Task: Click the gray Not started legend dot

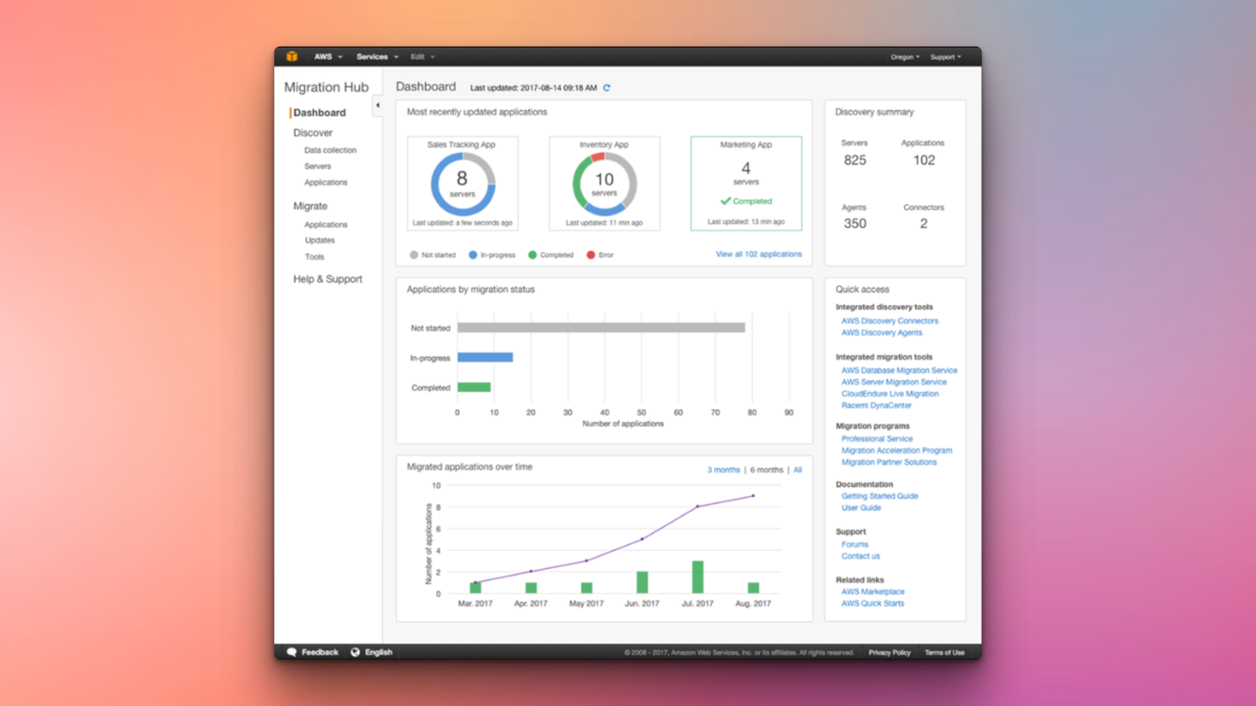Action: click(413, 254)
